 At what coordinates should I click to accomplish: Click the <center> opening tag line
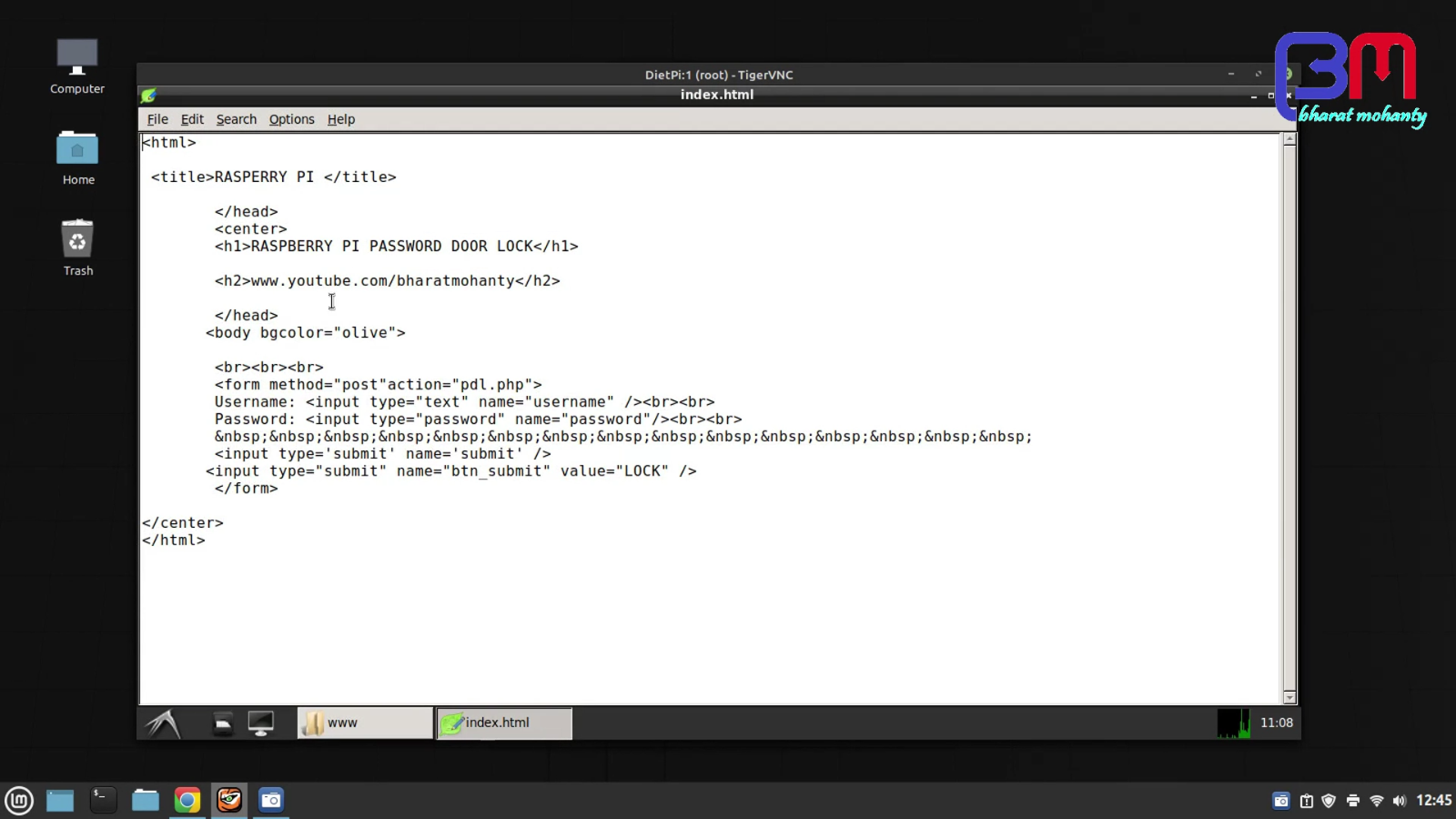[251, 229]
